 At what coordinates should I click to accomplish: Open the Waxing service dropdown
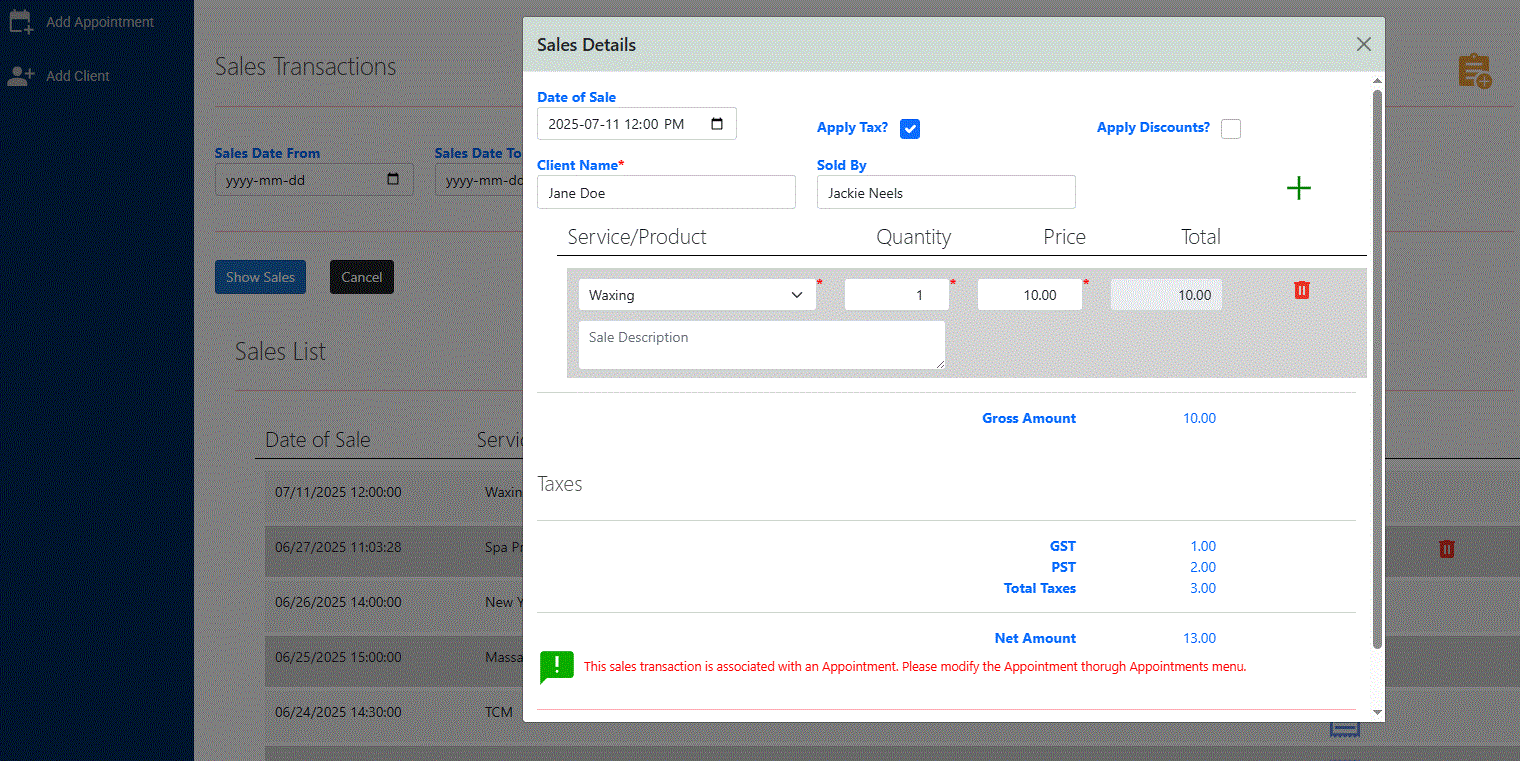point(697,295)
